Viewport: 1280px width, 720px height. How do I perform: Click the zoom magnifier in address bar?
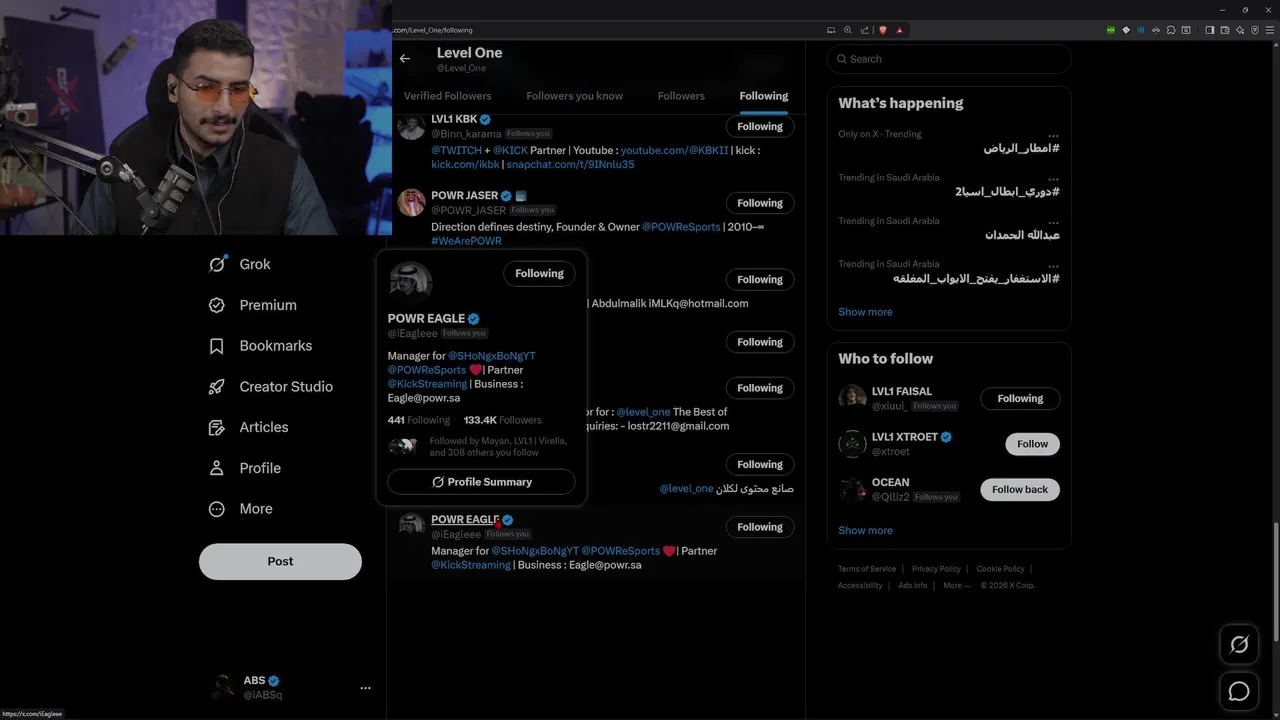[848, 30]
